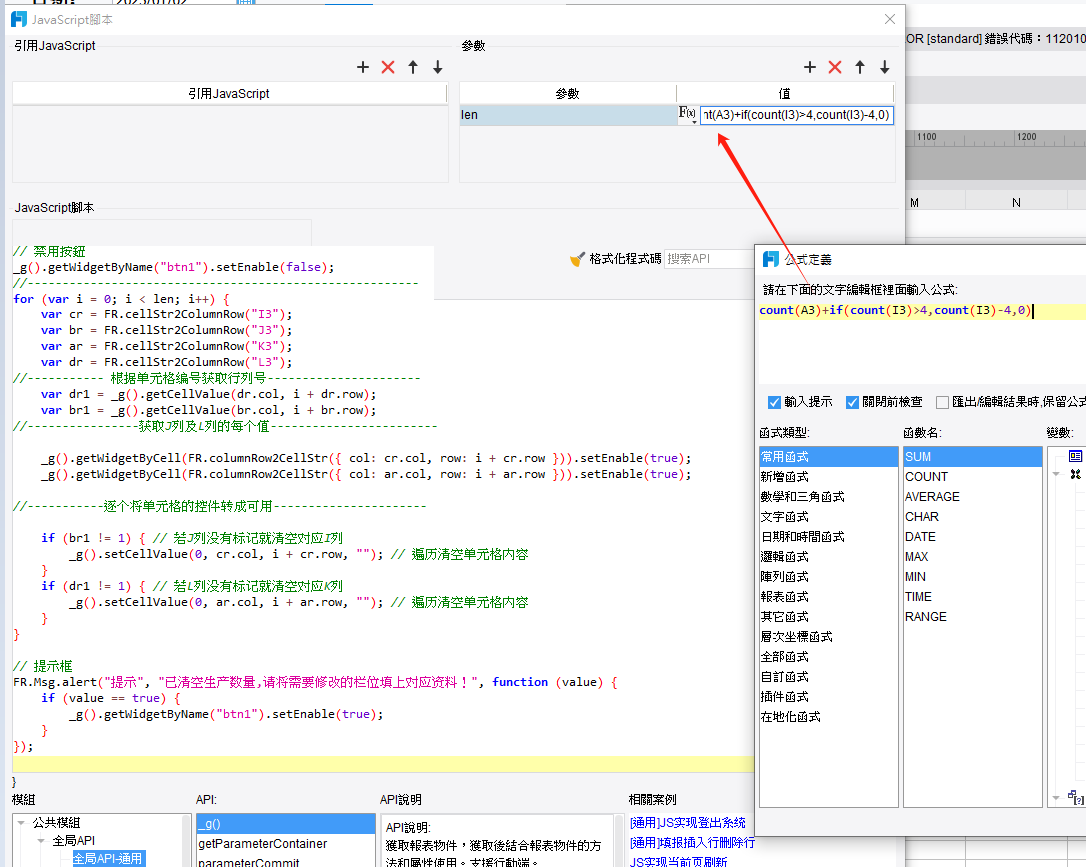Viewport: 1086px width, 867px height.
Task: Move the selected parameter down
Action: (884, 67)
